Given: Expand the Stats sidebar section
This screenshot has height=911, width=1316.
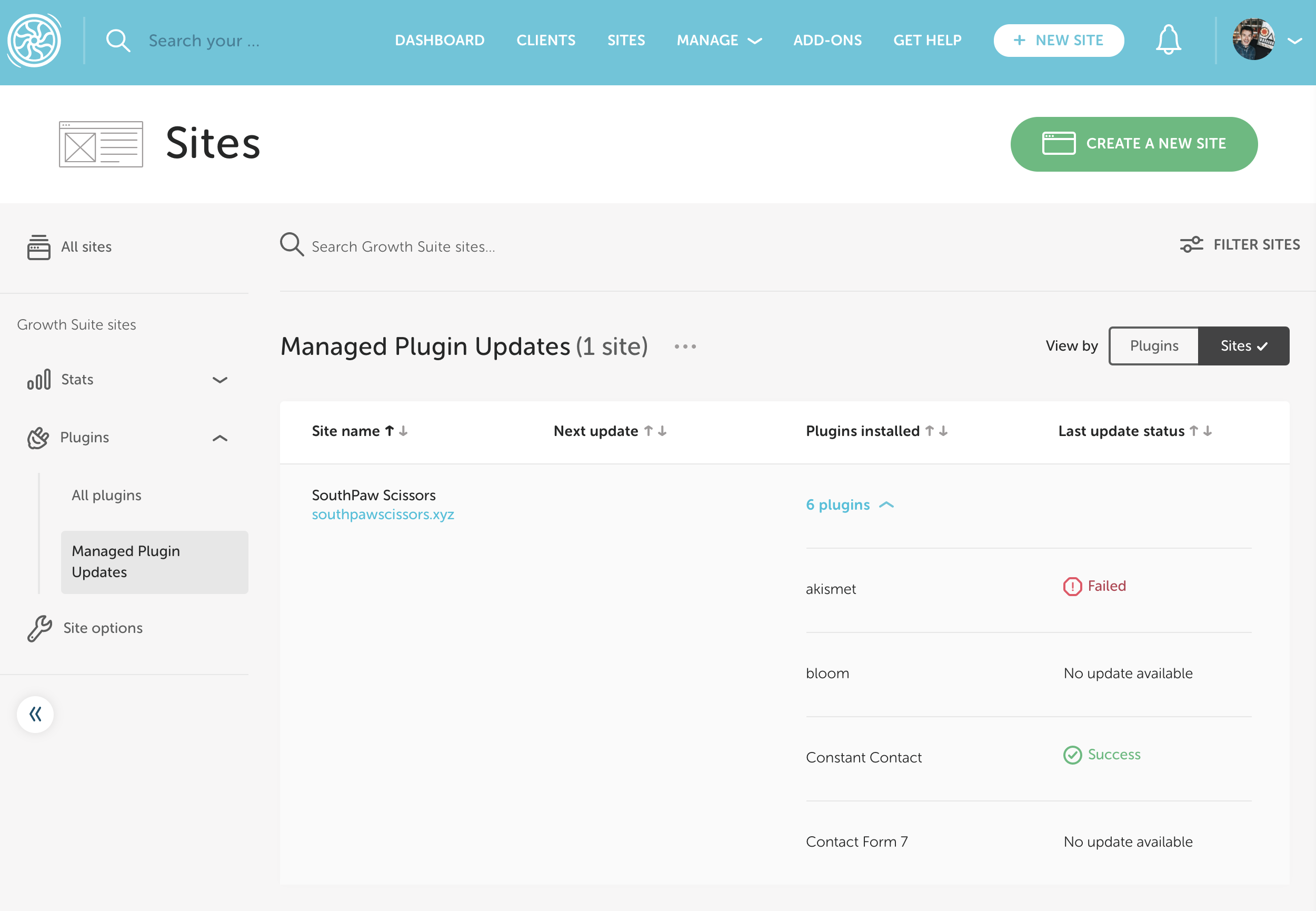Looking at the screenshot, I should [x=220, y=380].
